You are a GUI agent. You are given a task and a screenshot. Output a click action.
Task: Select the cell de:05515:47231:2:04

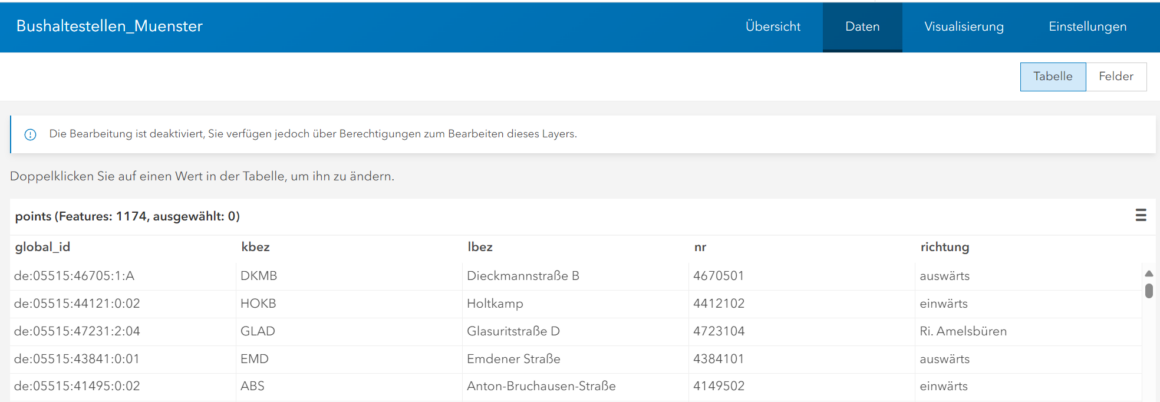124,332
